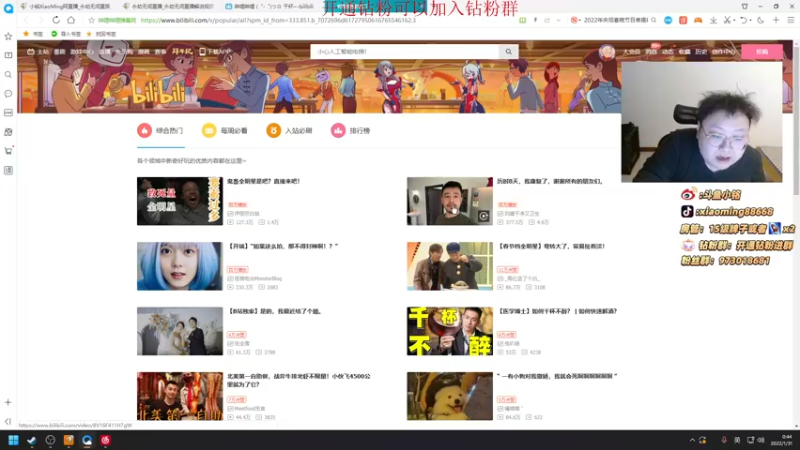This screenshot has width=800, height=450.
Task: Open the browser hamburger menu icon
Action: pyautogui.click(x=790, y=20)
